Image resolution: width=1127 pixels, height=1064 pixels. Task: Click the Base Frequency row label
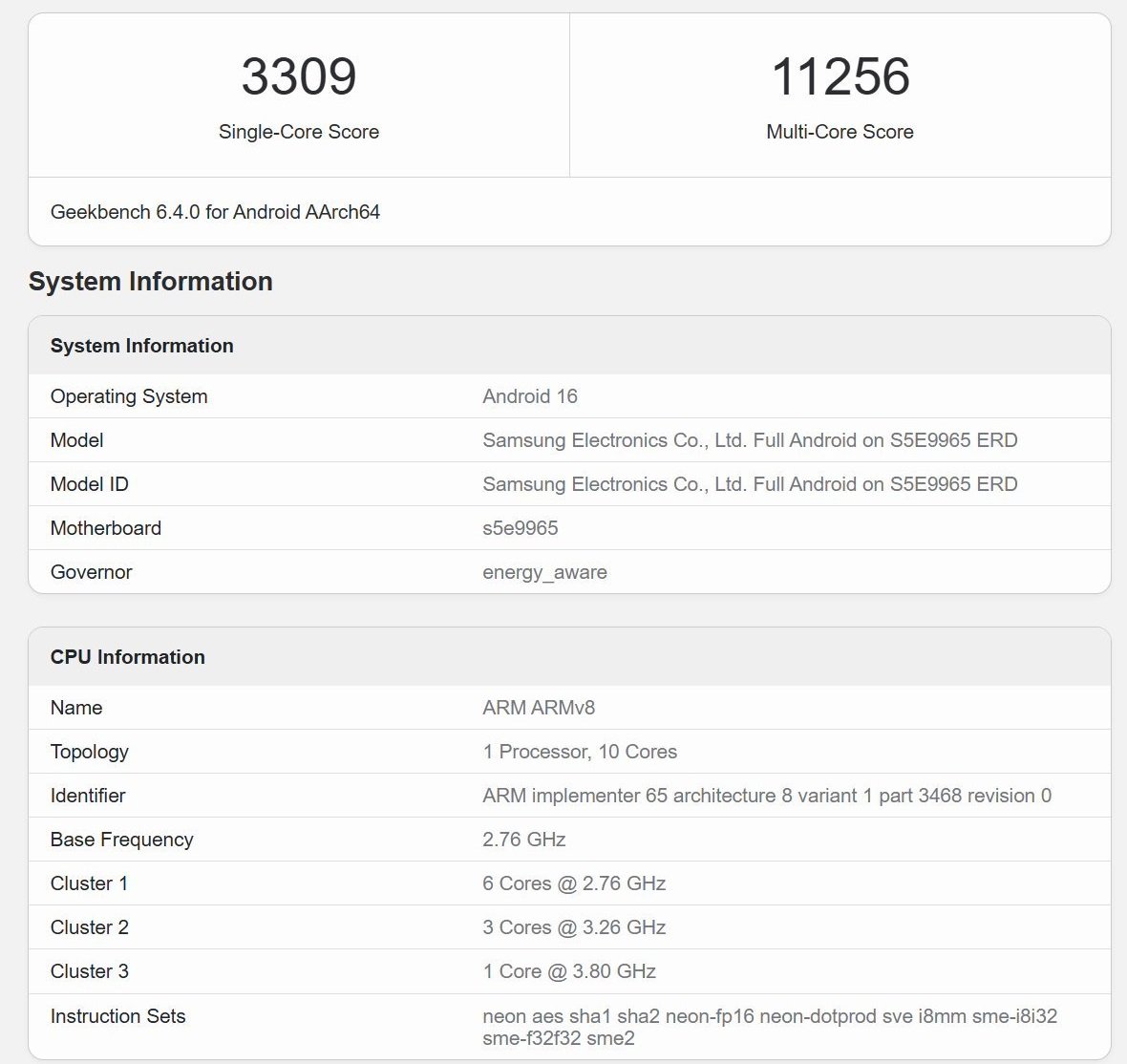coord(121,840)
